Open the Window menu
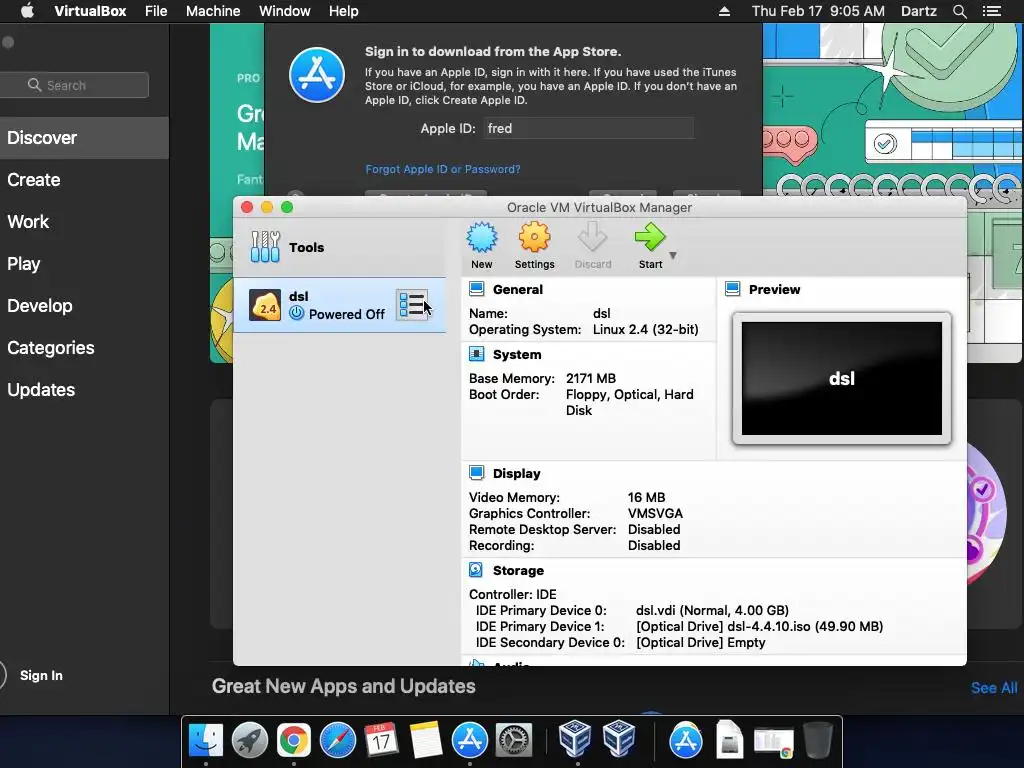1024x768 pixels. (x=285, y=11)
